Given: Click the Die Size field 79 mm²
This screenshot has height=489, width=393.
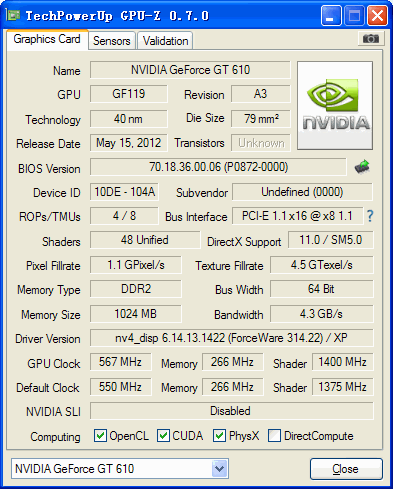Looking at the screenshot, I should click(x=261, y=119).
